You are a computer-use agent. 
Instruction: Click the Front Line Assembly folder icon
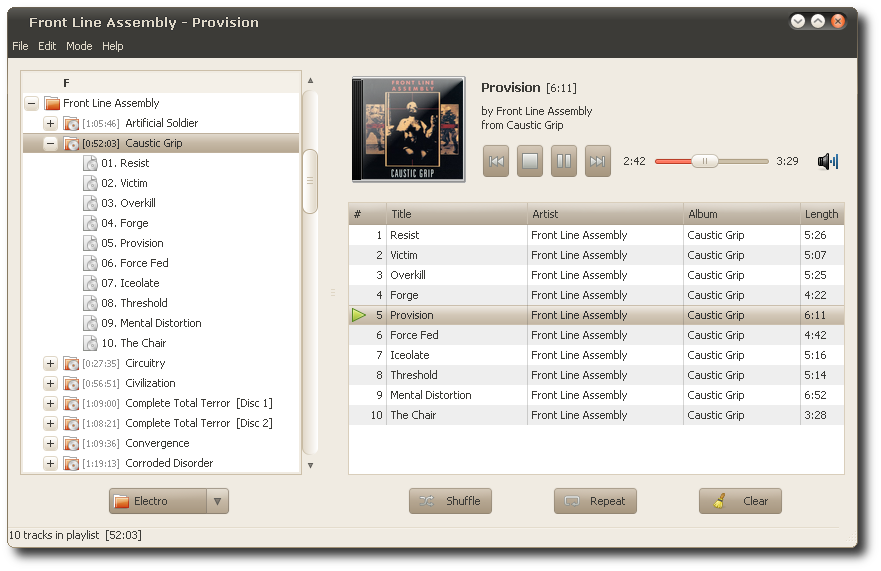pyautogui.click(x=52, y=103)
